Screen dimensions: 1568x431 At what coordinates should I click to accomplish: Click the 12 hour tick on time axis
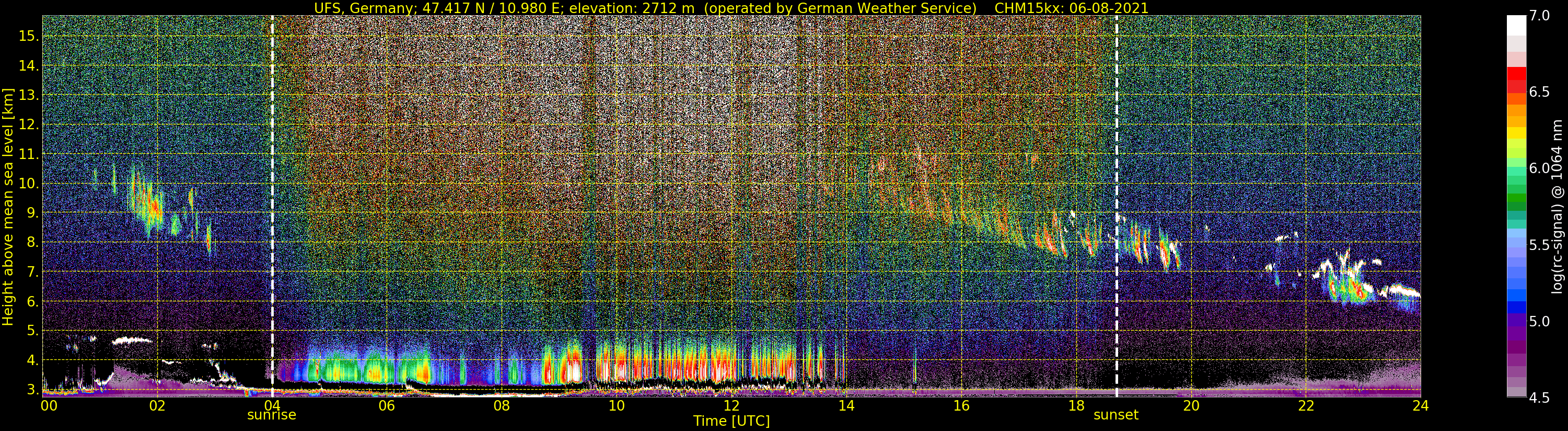pyautogui.click(x=731, y=406)
